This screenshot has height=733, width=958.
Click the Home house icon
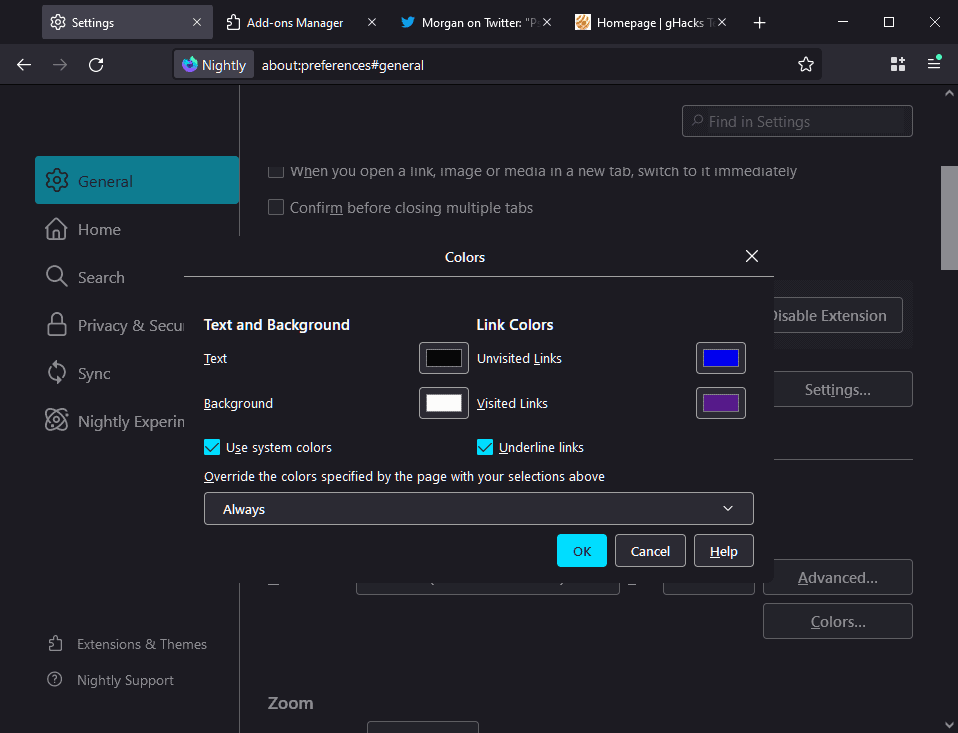coord(56,228)
